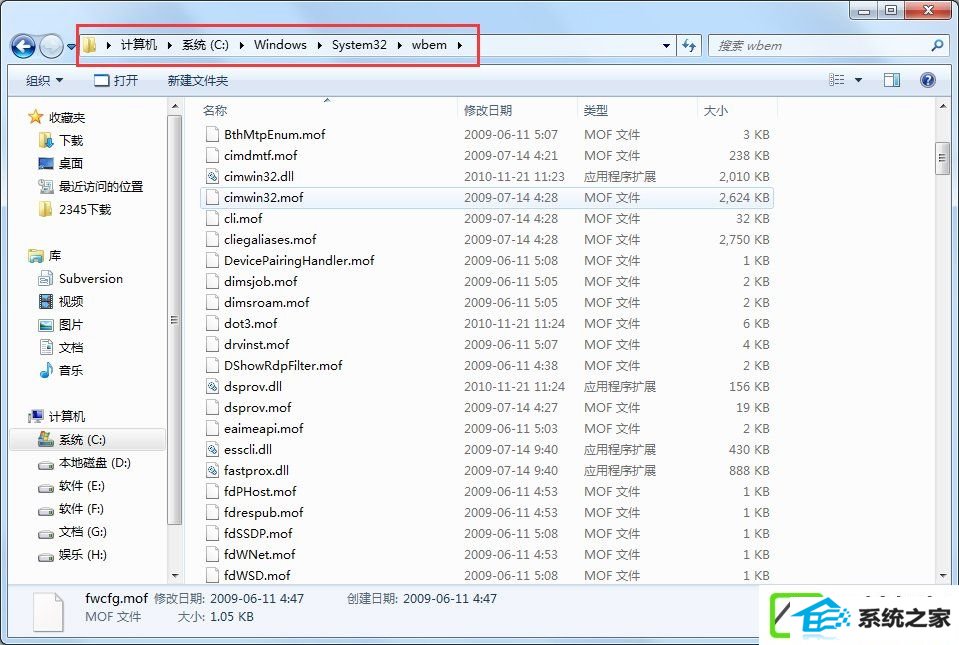The image size is (959, 645).
Task: Click fwcfg.mof file thumbnail in details pane
Action: pos(48,611)
